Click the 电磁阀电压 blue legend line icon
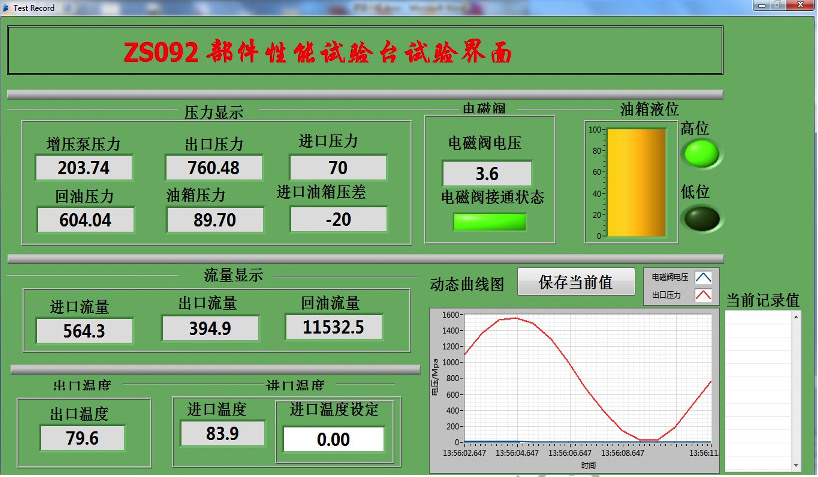Screen dimensions: 818x477 pos(703,277)
